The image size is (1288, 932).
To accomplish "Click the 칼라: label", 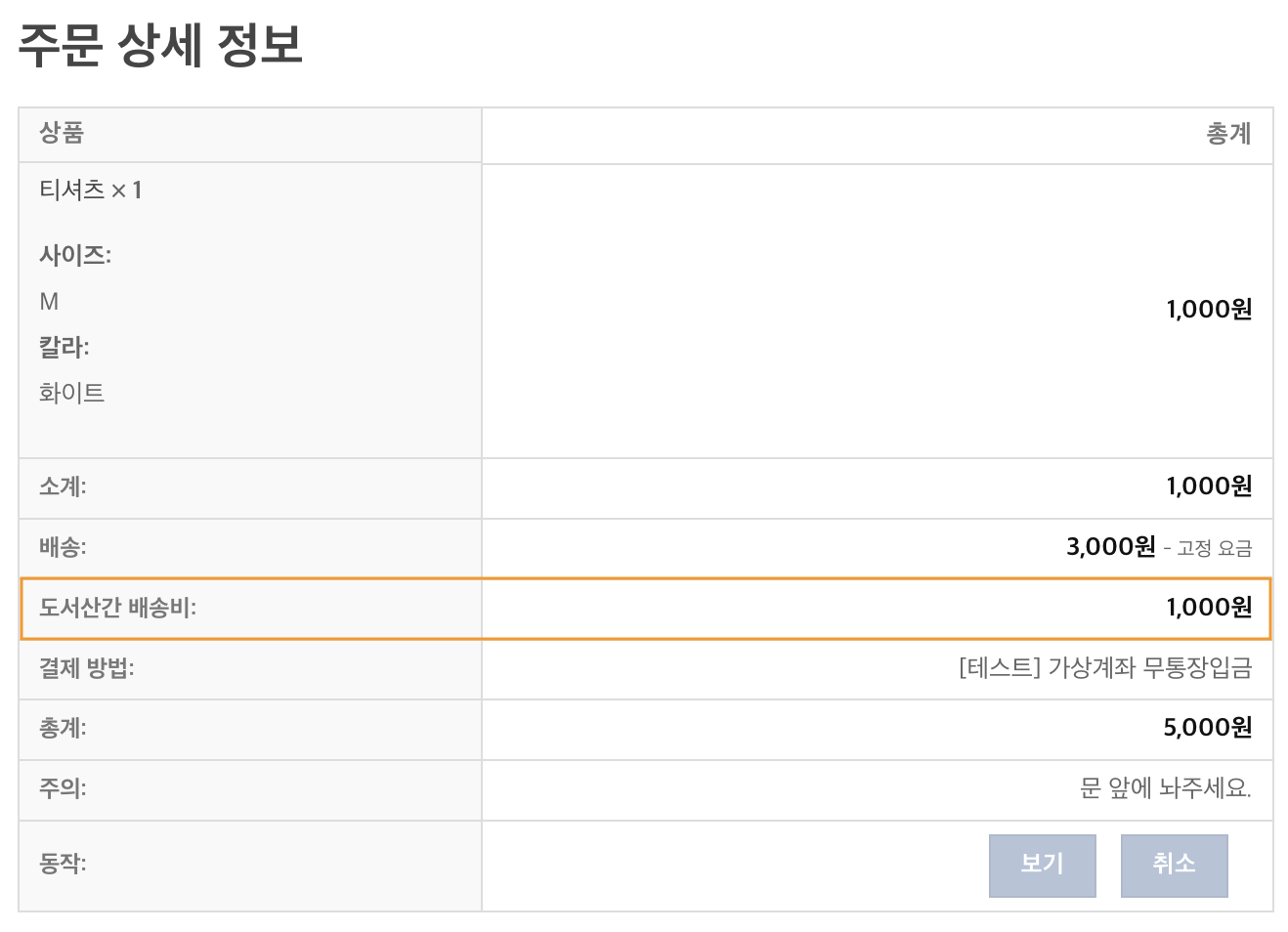I will (64, 347).
